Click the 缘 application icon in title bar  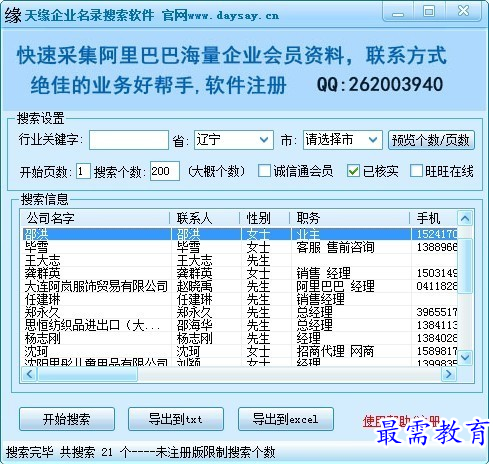[13, 15]
